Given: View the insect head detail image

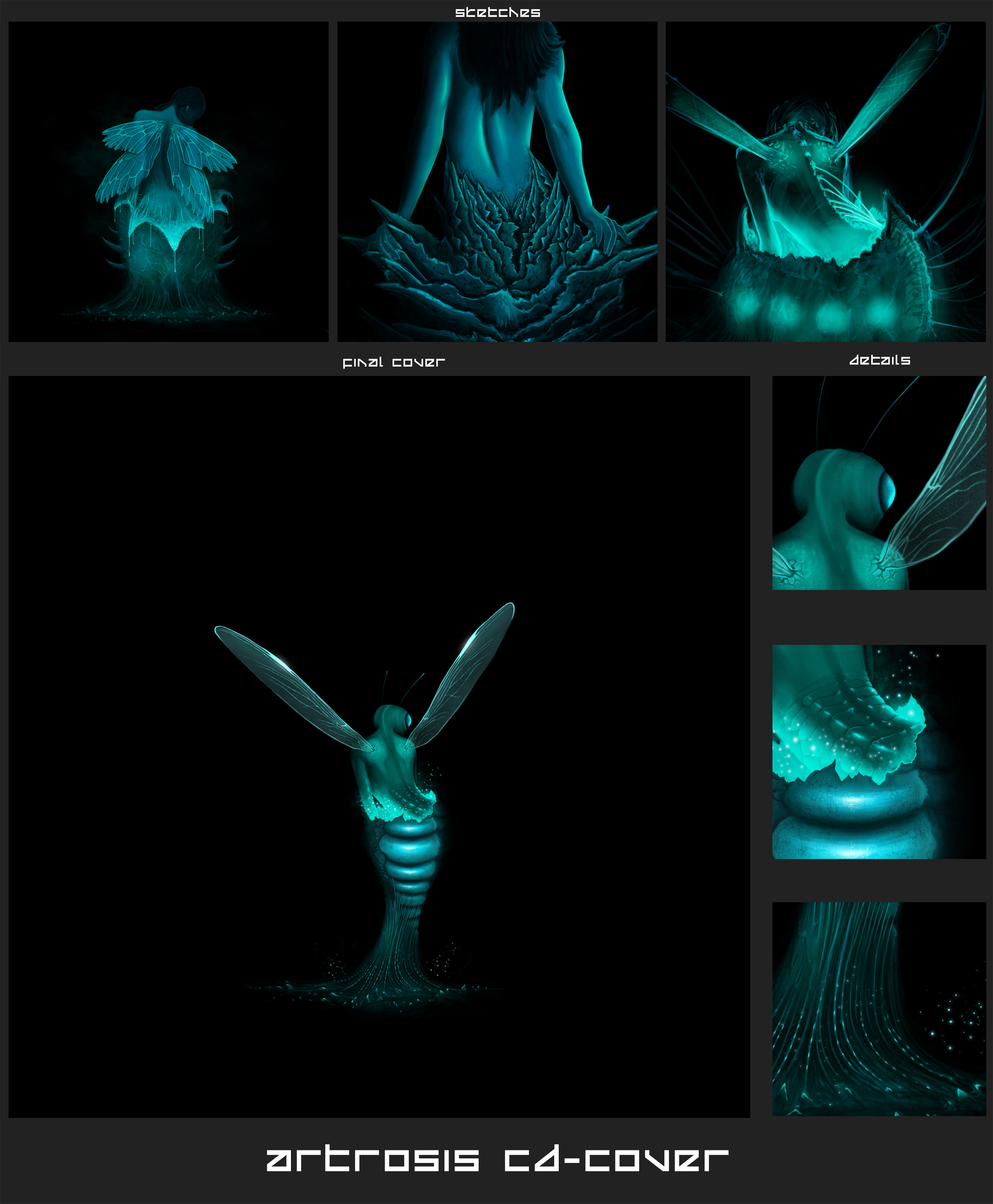Looking at the screenshot, I should [x=879, y=483].
